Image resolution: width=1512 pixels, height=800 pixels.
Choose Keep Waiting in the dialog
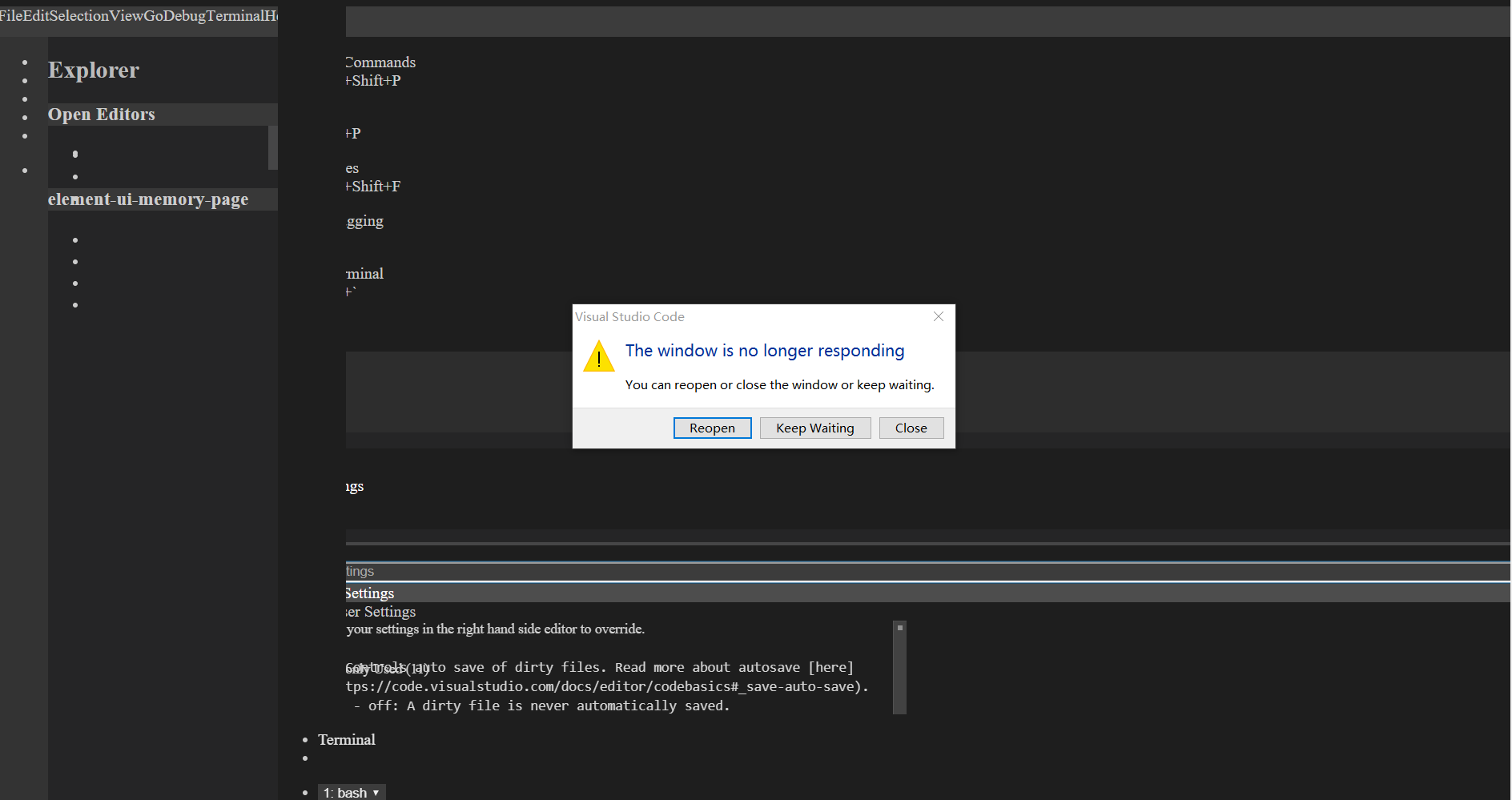pyautogui.click(x=814, y=428)
